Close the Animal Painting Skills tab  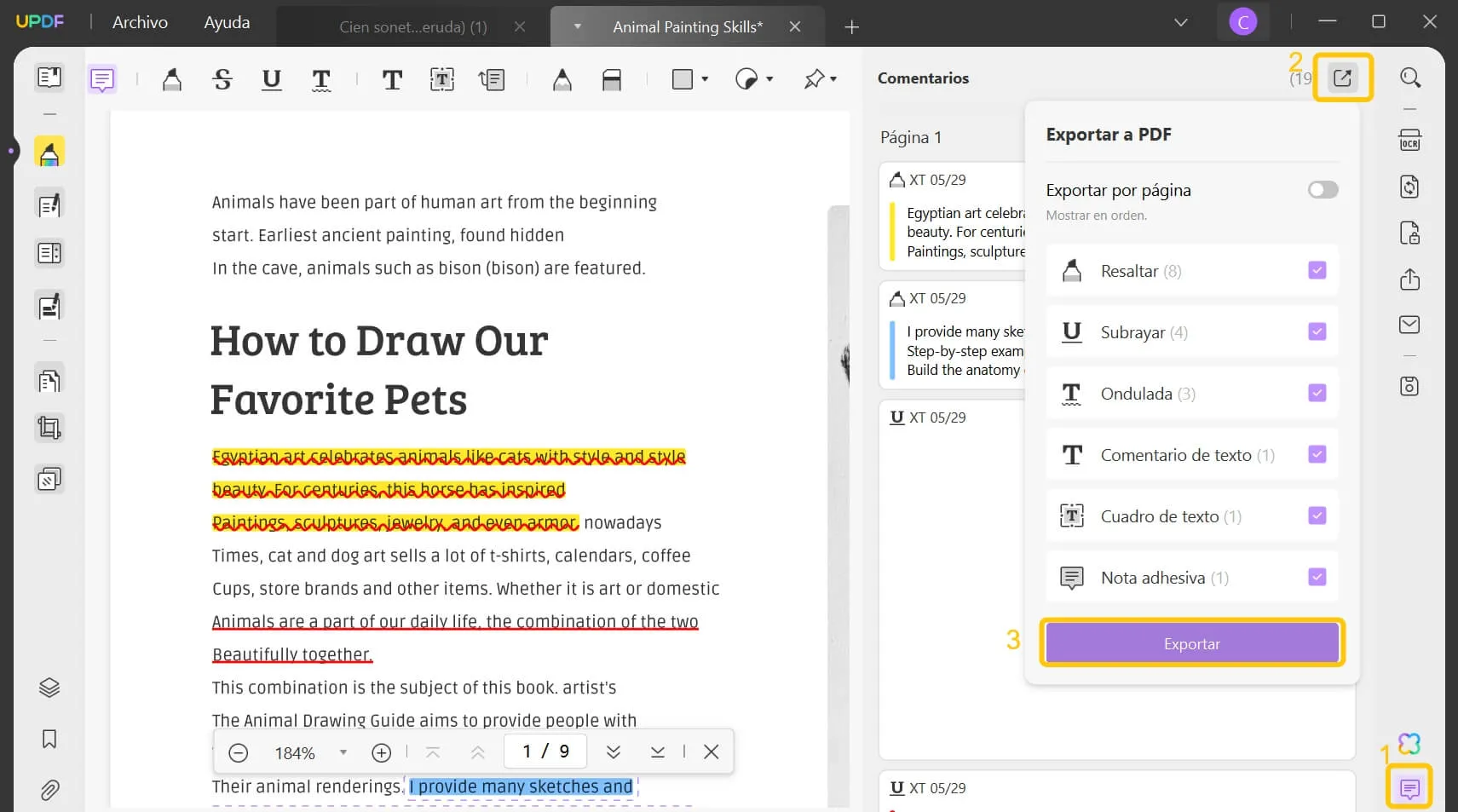(x=795, y=26)
